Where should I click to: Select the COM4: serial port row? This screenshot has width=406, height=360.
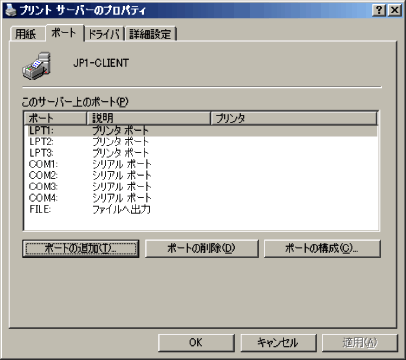pyautogui.click(x=201, y=198)
